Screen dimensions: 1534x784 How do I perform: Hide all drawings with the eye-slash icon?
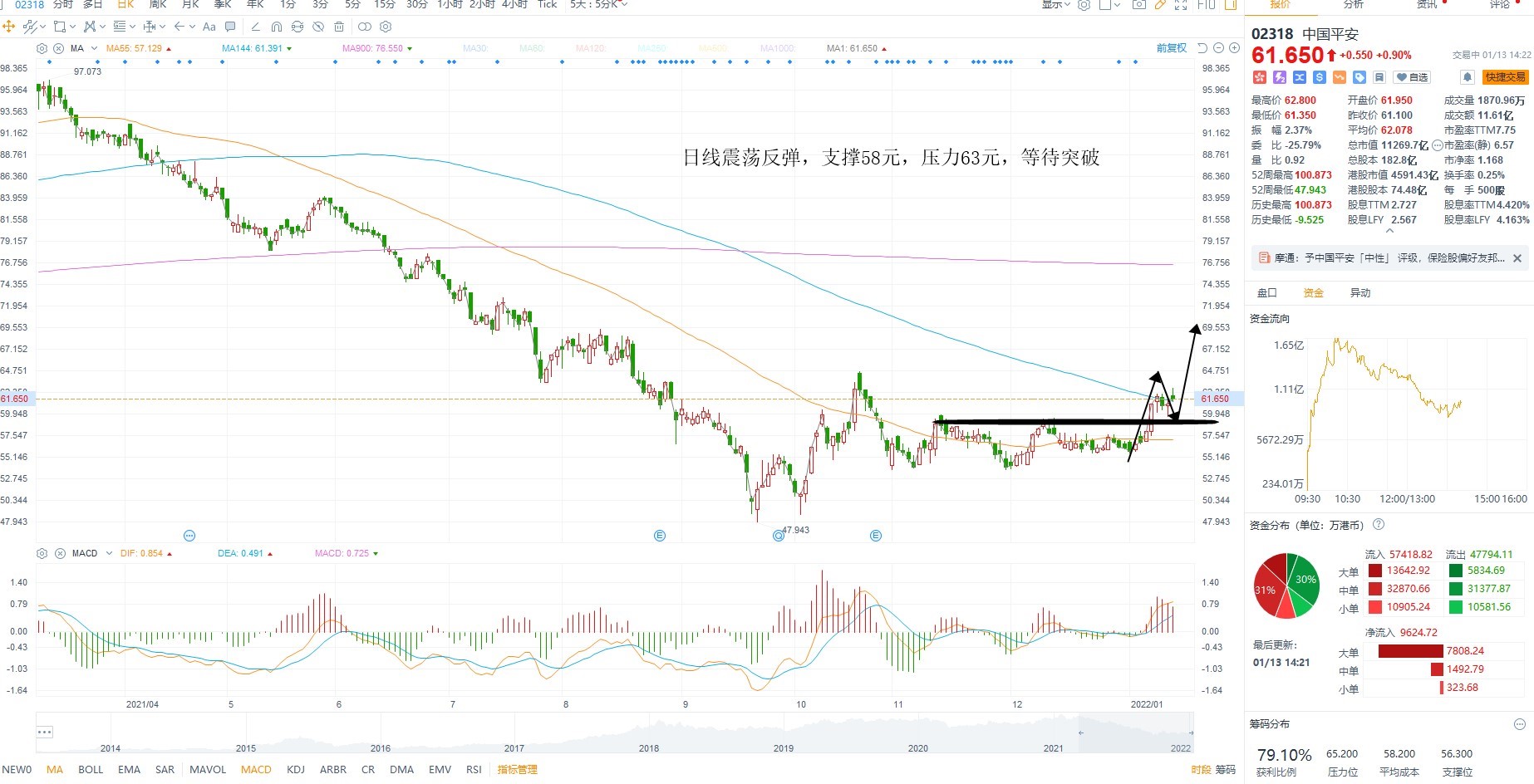(x=318, y=27)
